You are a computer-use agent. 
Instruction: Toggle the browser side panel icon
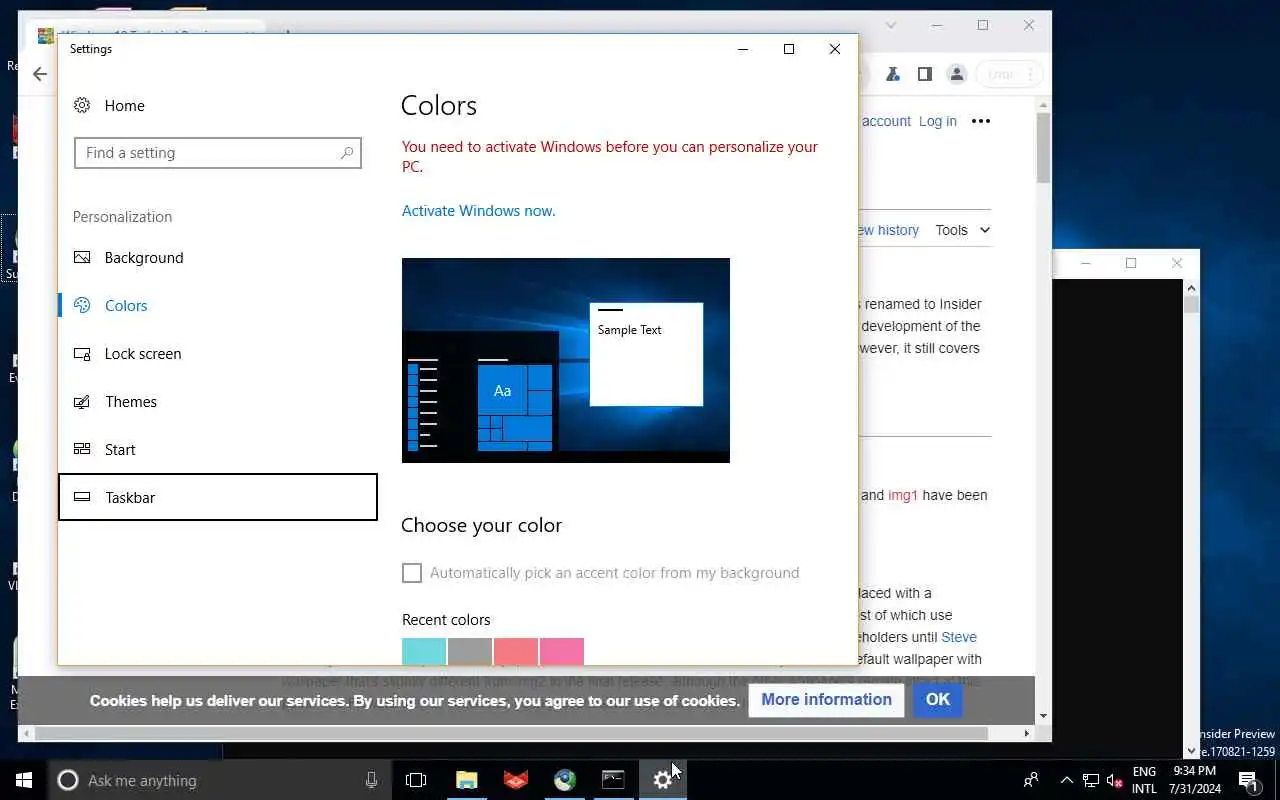(x=925, y=74)
